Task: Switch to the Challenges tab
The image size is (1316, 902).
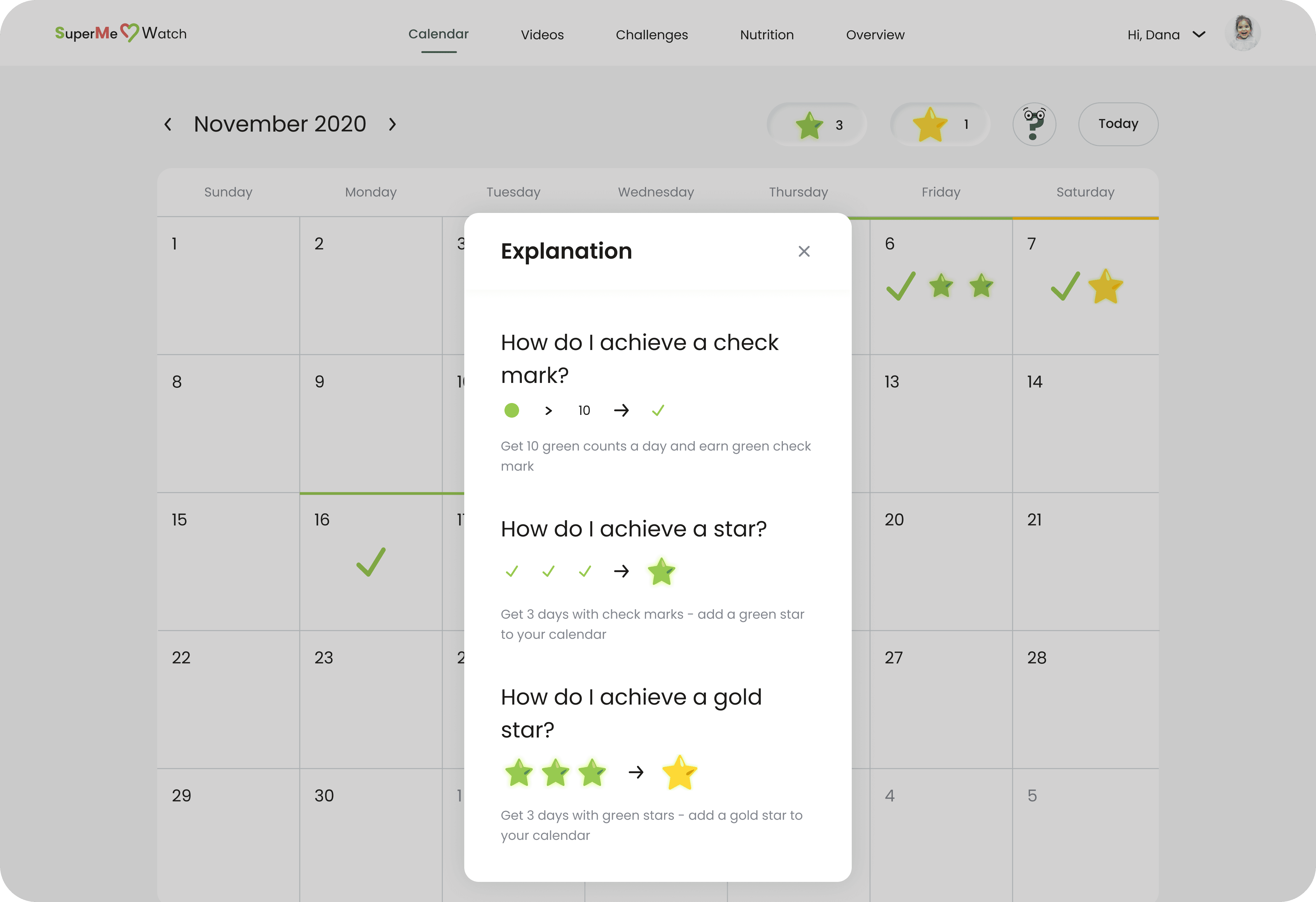Action: (x=651, y=35)
